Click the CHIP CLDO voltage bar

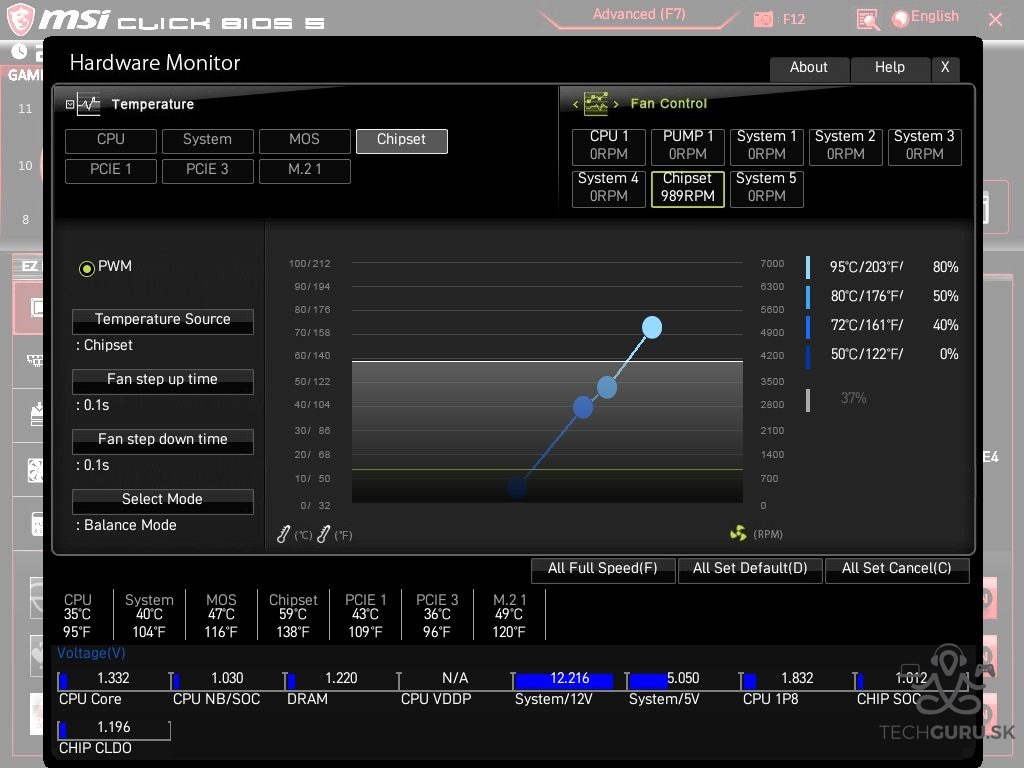(114, 730)
